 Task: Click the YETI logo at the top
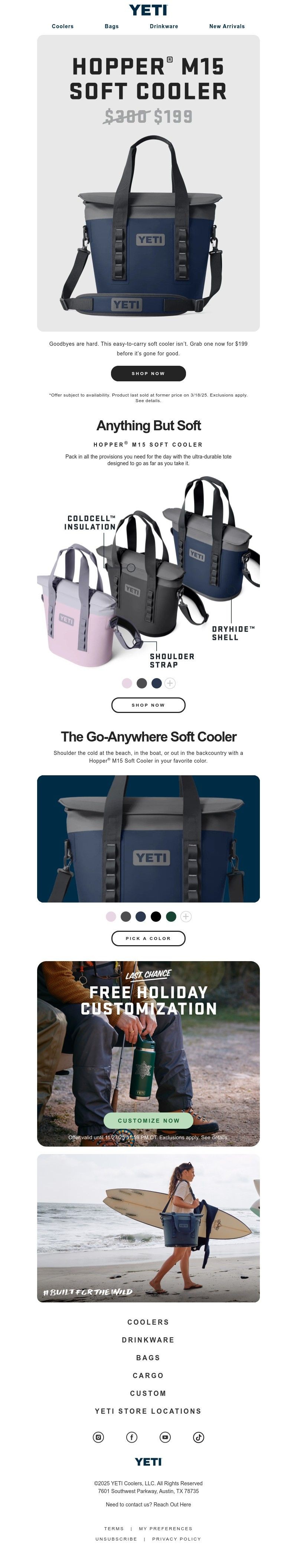148,10
